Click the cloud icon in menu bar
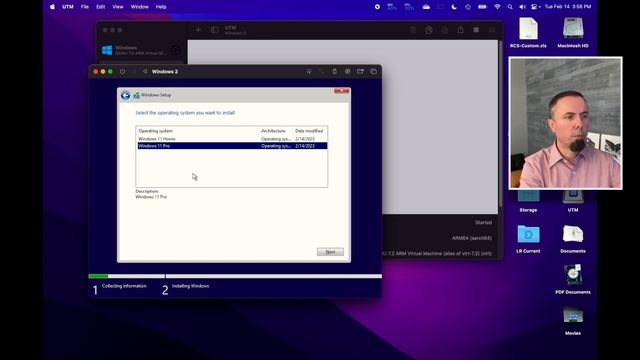 [426, 7]
